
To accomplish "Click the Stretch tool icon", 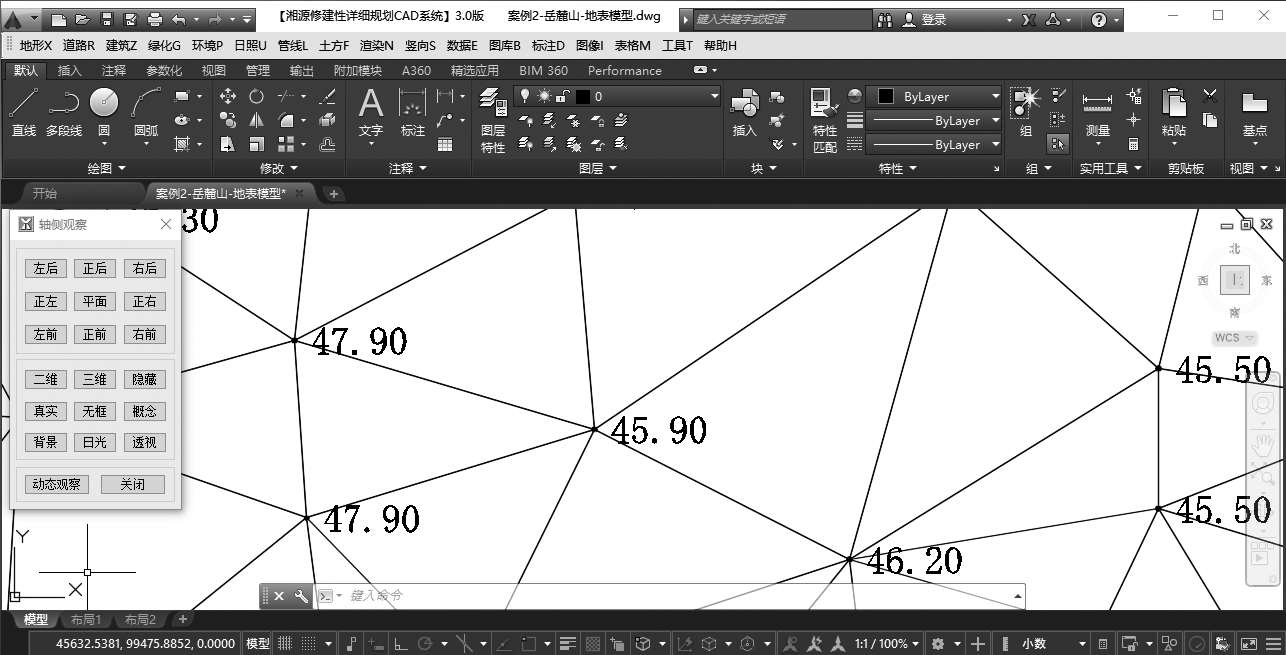I will pyautogui.click(x=228, y=144).
